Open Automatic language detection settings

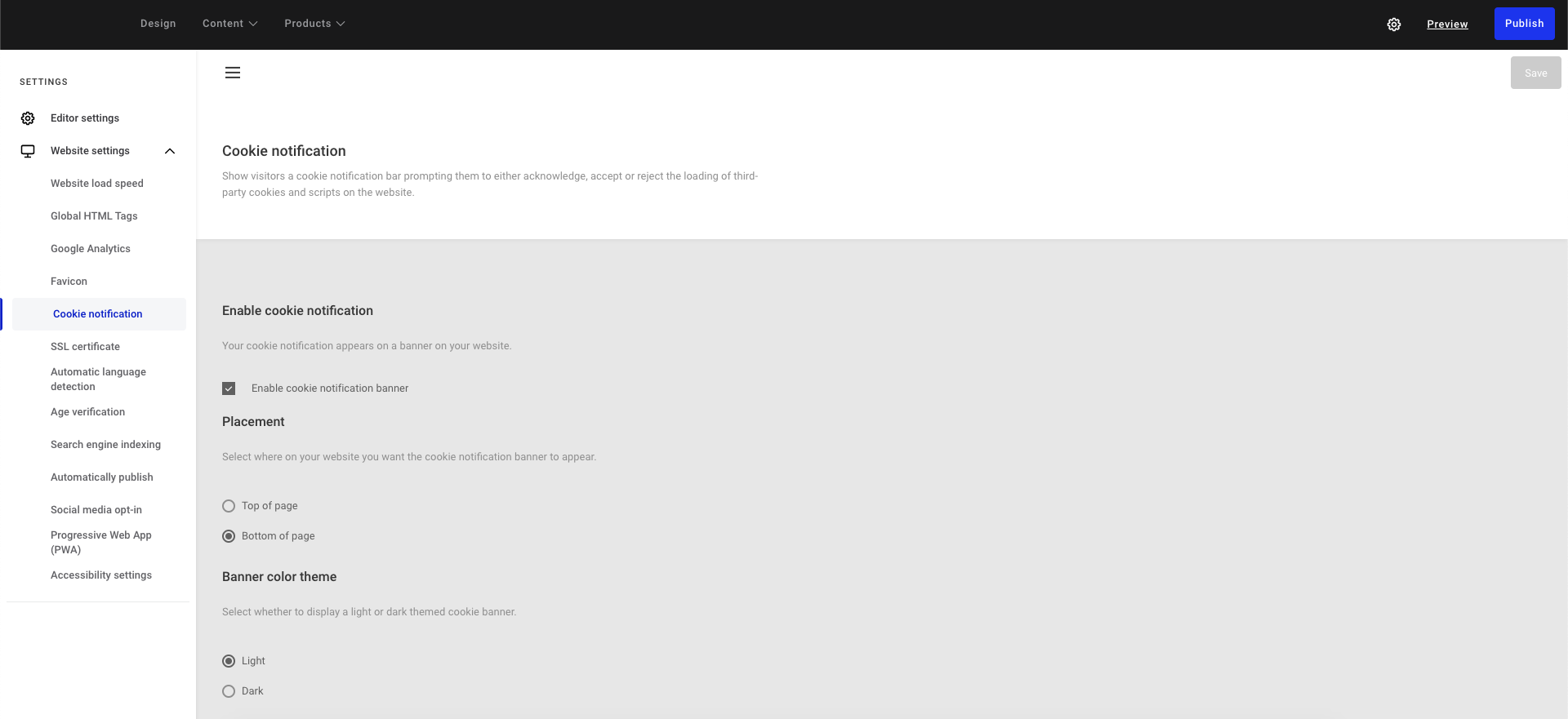click(x=98, y=379)
